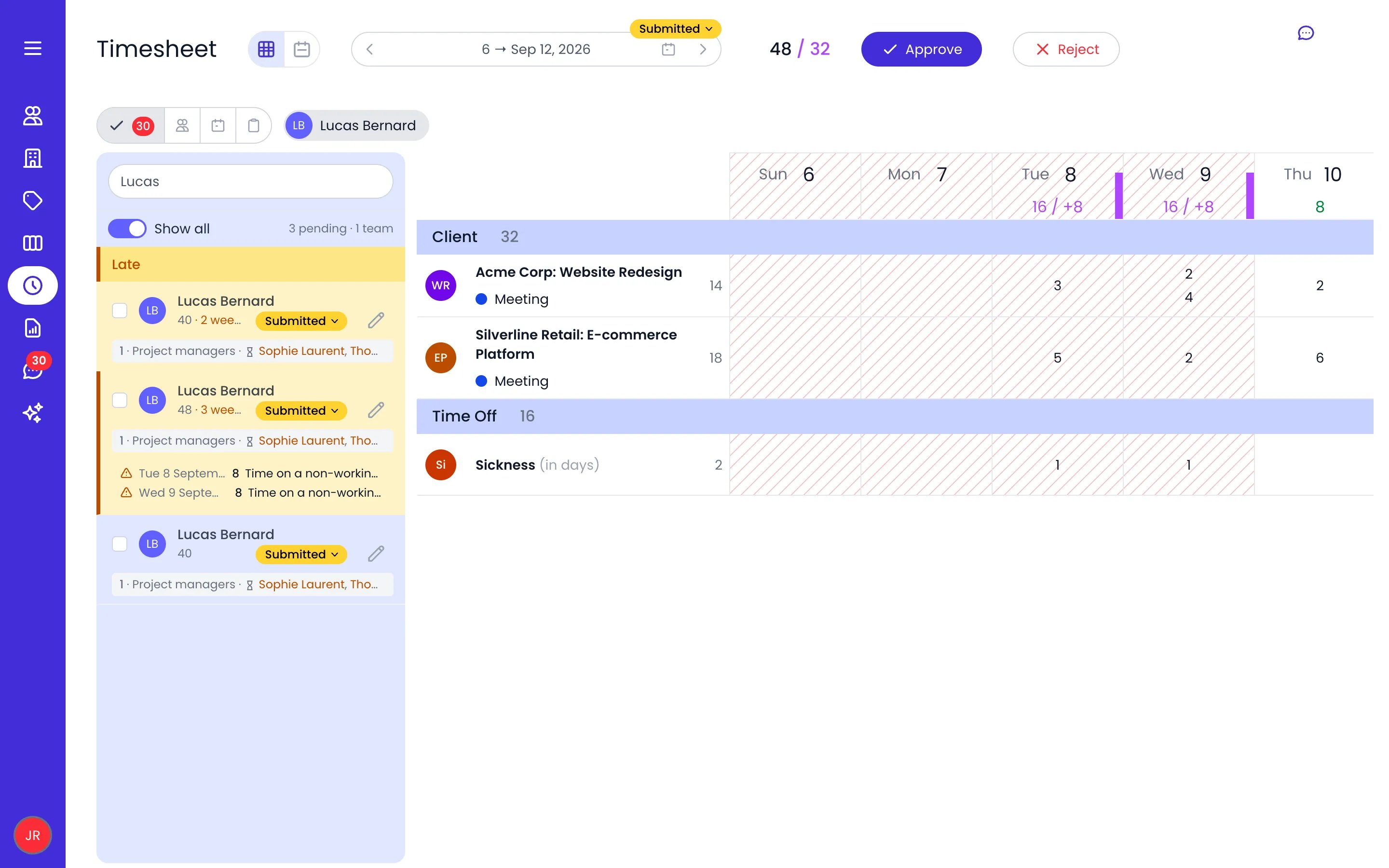Click Wed 9 September non-working warning

(x=251, y=492)
